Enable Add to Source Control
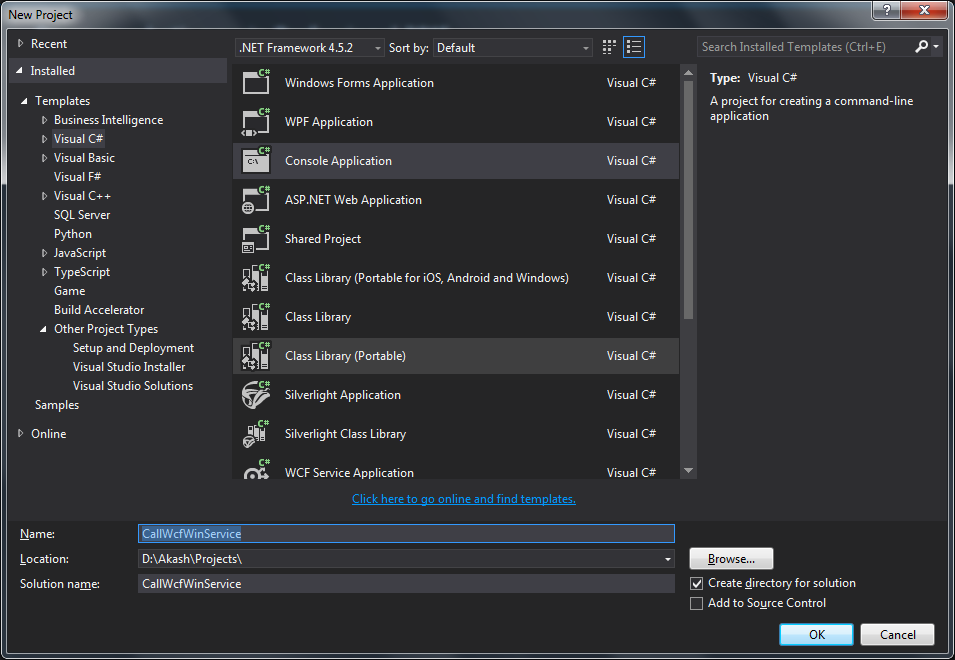955x660 pixels. tap(696, 603)
